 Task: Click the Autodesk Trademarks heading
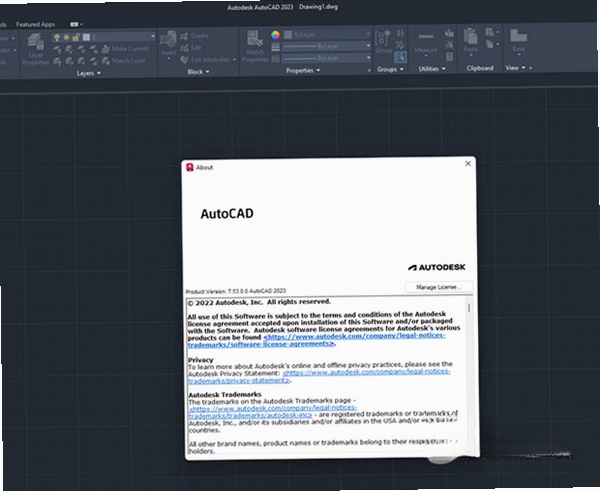click(x=225, y=394)
